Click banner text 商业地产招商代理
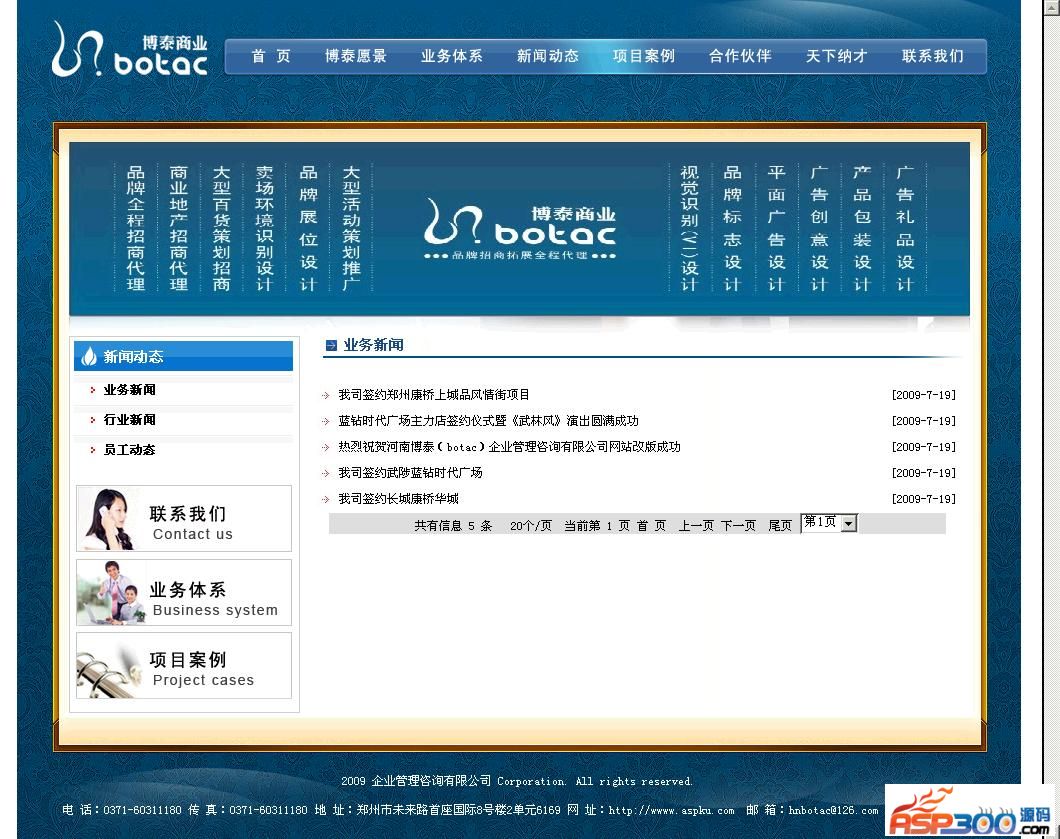 (x=178, y=228)
